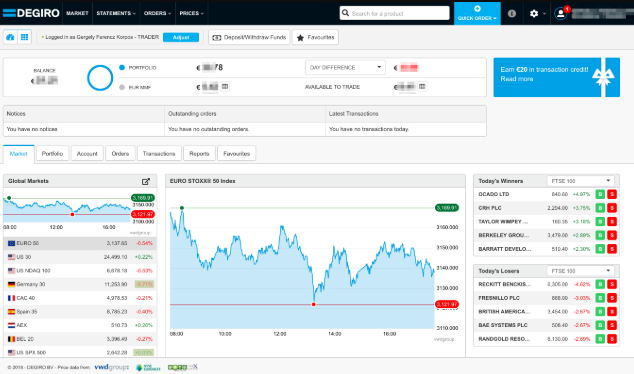This screenshot has width=634, height=374.
Task: Select the Portfolio blue radio dot
Action: click(122, 68)
